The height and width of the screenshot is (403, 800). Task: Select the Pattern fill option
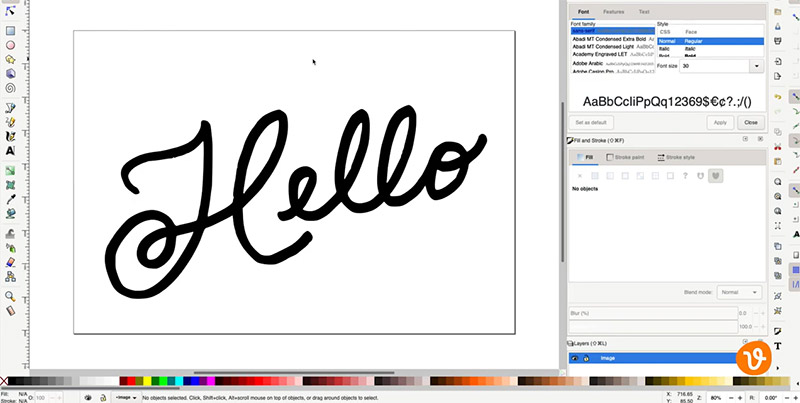(655, 176)
